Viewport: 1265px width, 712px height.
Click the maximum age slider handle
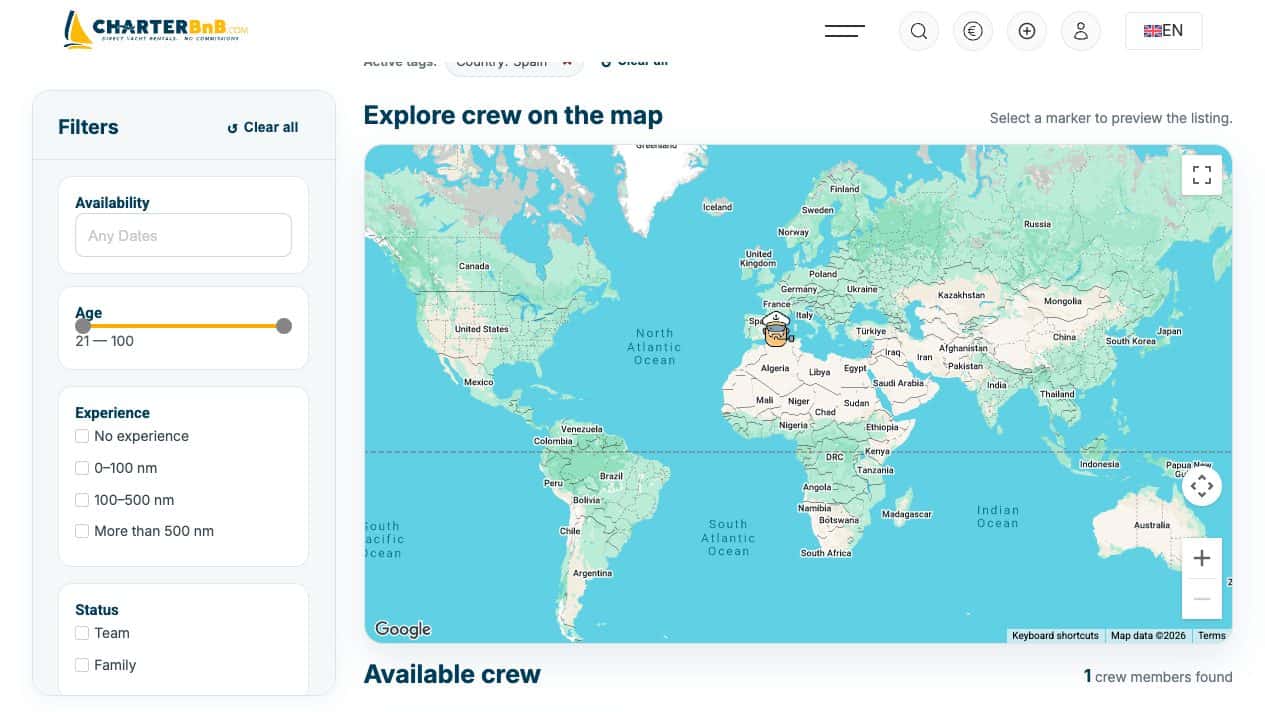pos(284,326)
